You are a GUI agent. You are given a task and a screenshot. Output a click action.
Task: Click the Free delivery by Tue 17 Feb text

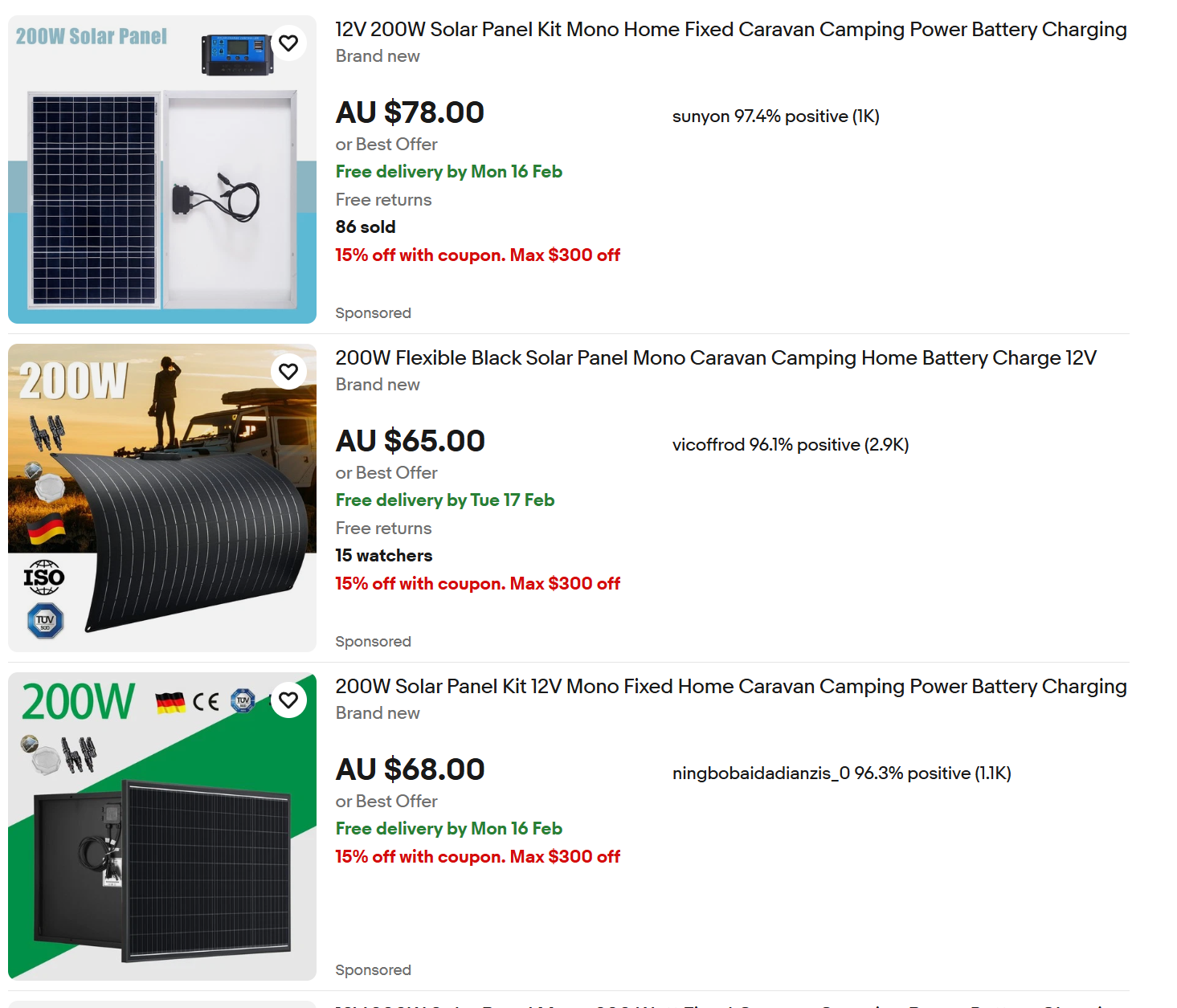point(444,500)
